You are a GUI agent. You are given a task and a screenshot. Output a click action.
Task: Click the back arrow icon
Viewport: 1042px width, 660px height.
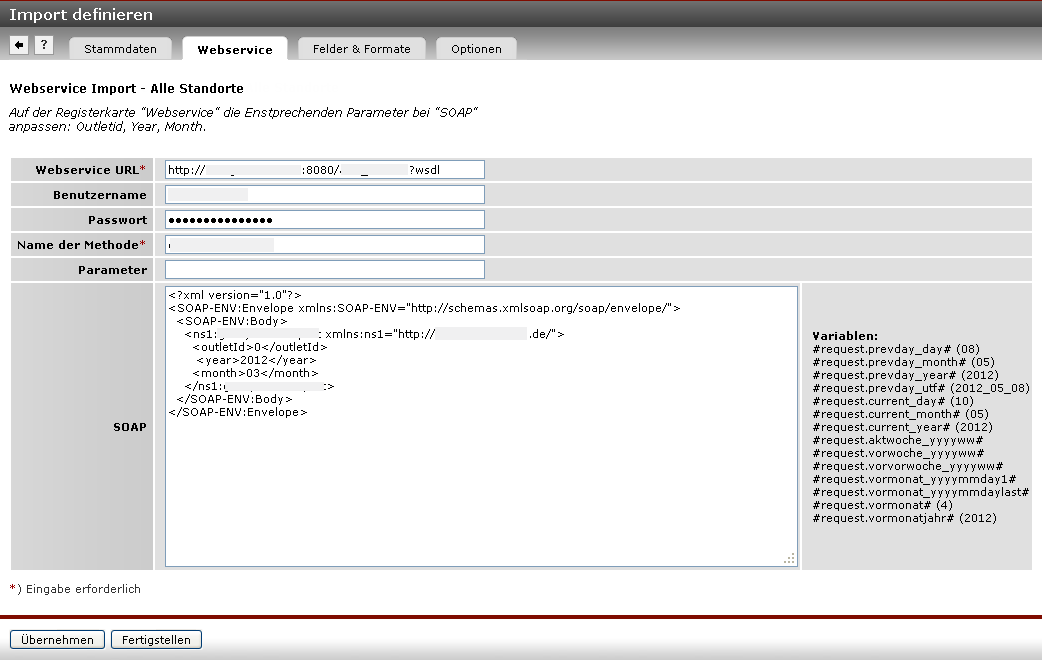pyautogui.click(x=19, y=45)
